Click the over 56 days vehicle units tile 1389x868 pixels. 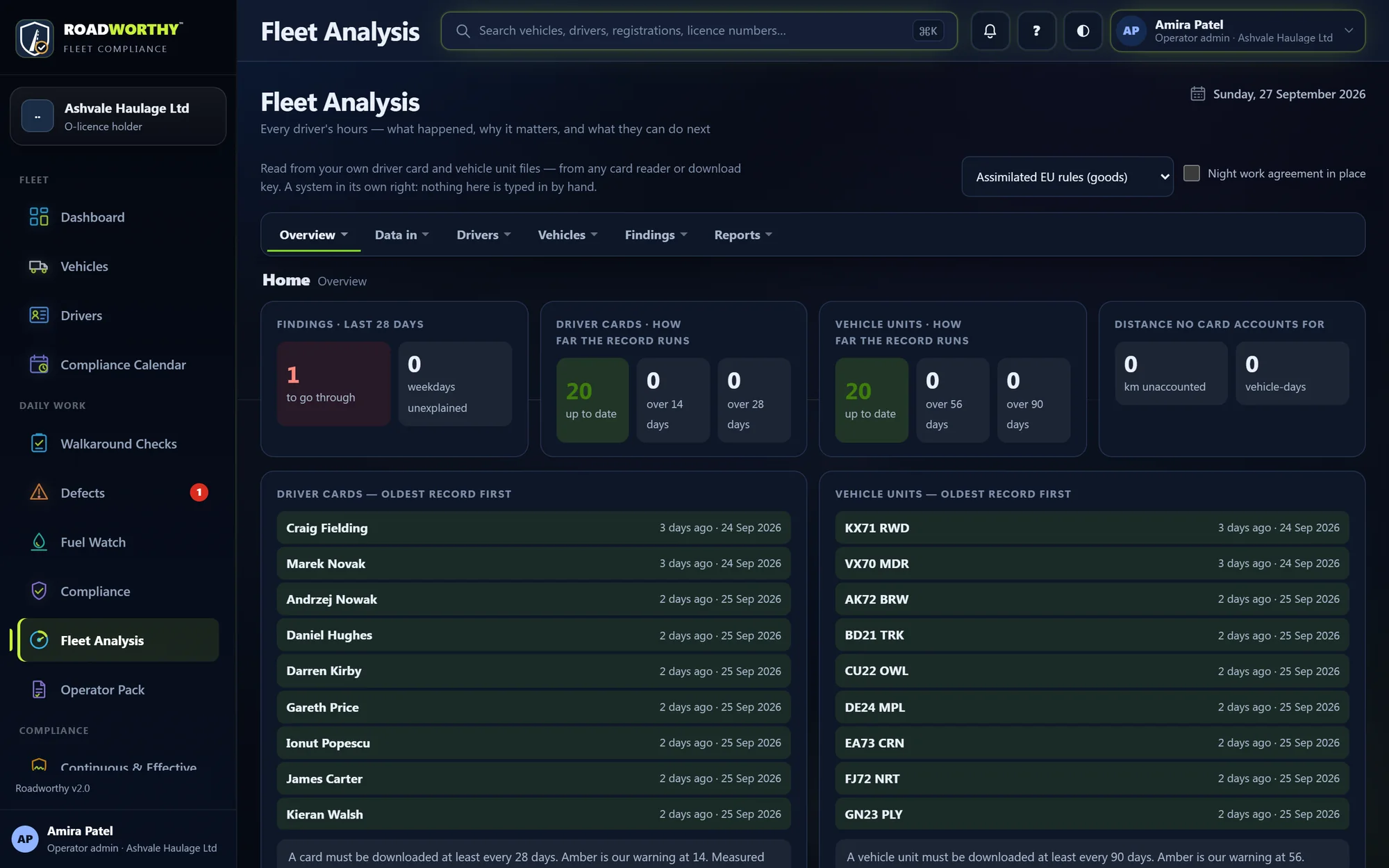[x=952, y=400]
